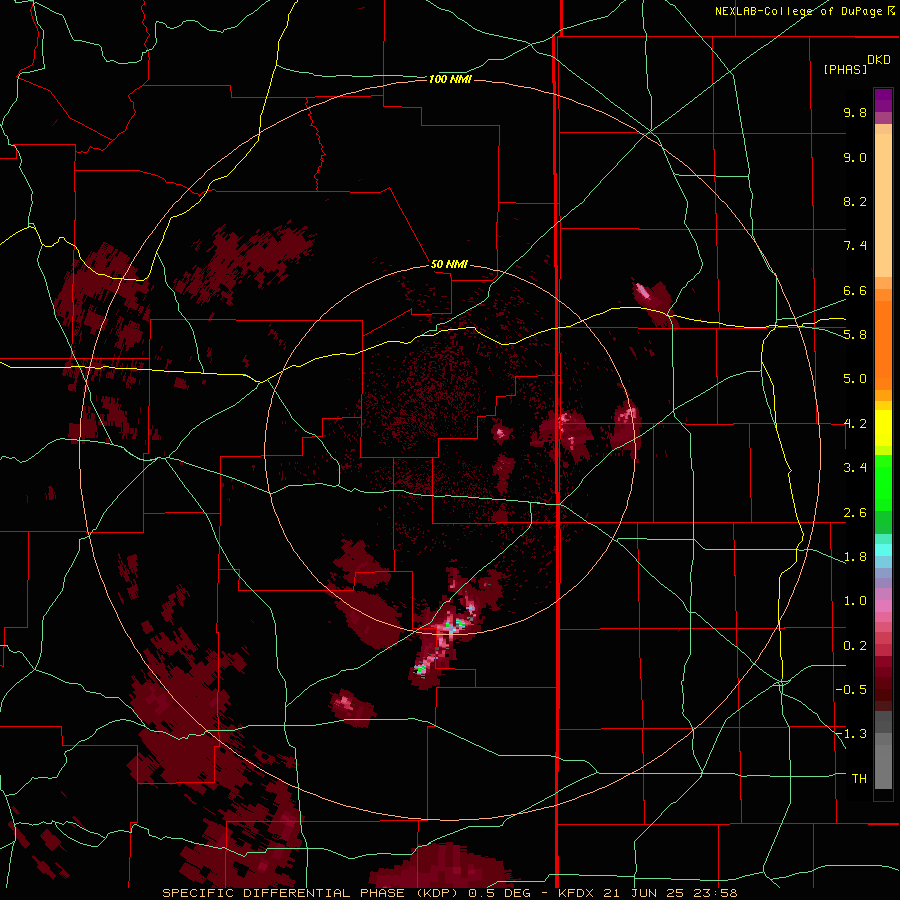Click the 3.4 value on the color scale
900x900 pixels.
click(x=855, y=468)
